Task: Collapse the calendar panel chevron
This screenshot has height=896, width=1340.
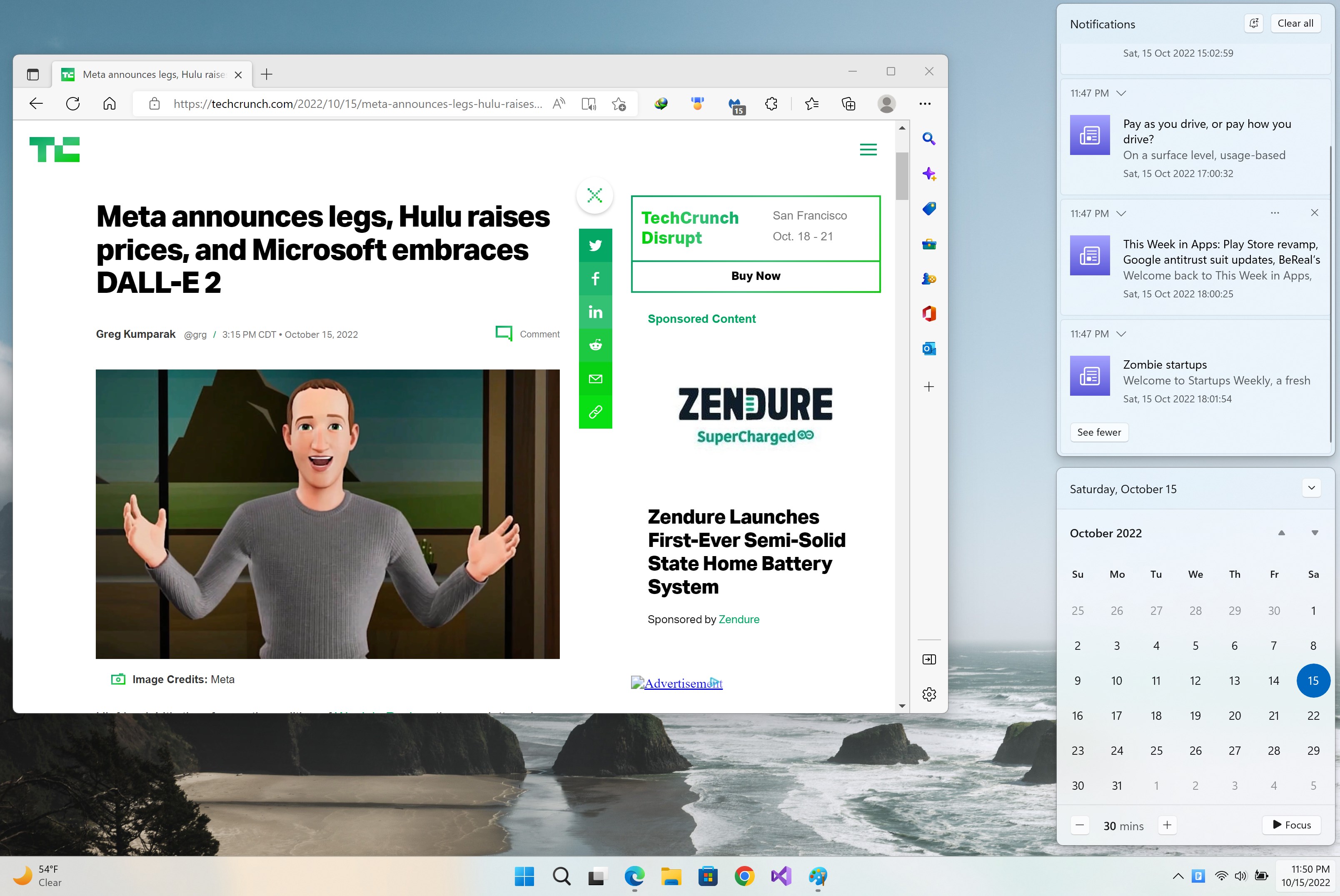Action: pos(1311,488)
